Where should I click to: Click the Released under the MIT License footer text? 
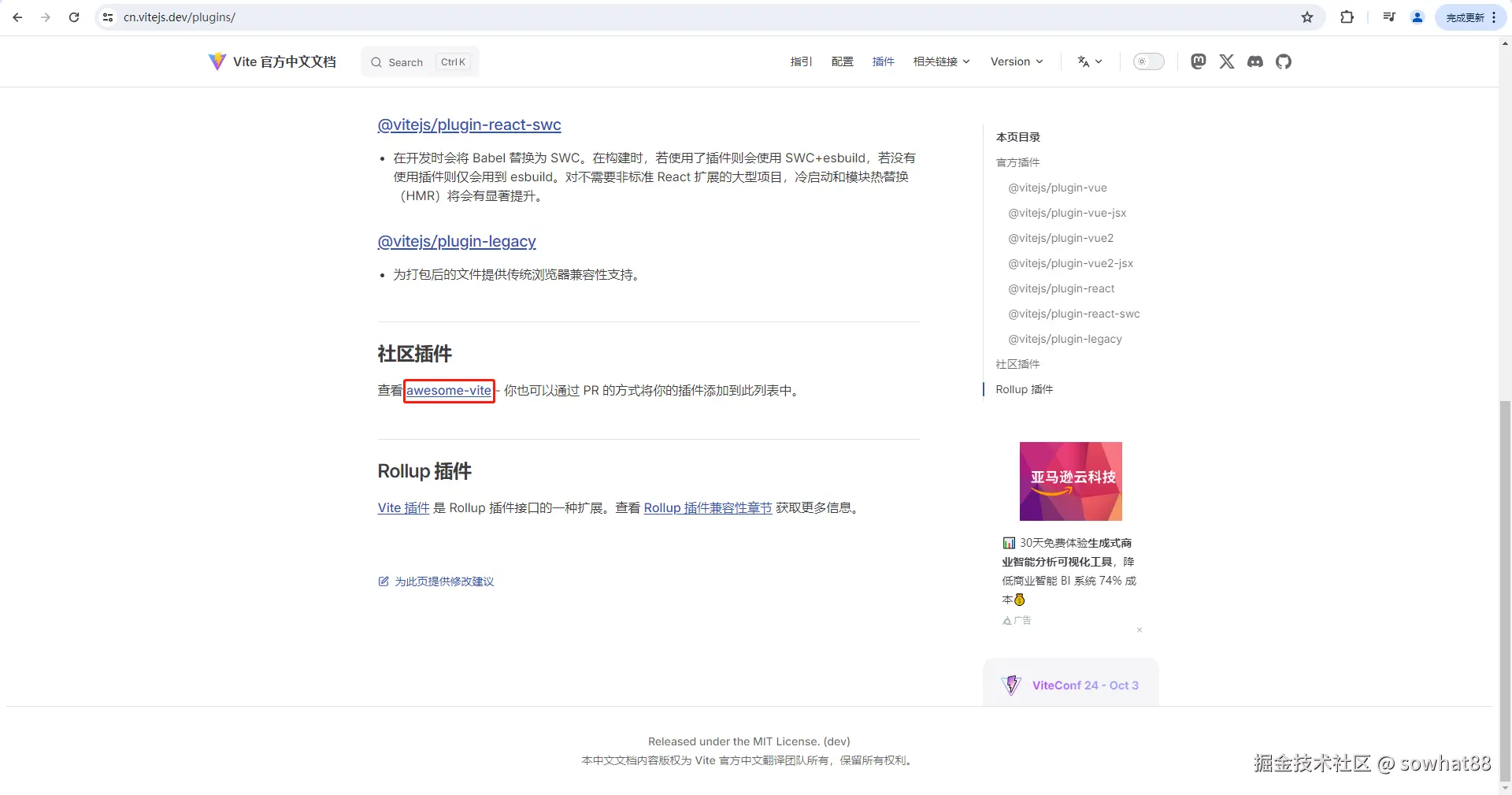tap(749, 741)
